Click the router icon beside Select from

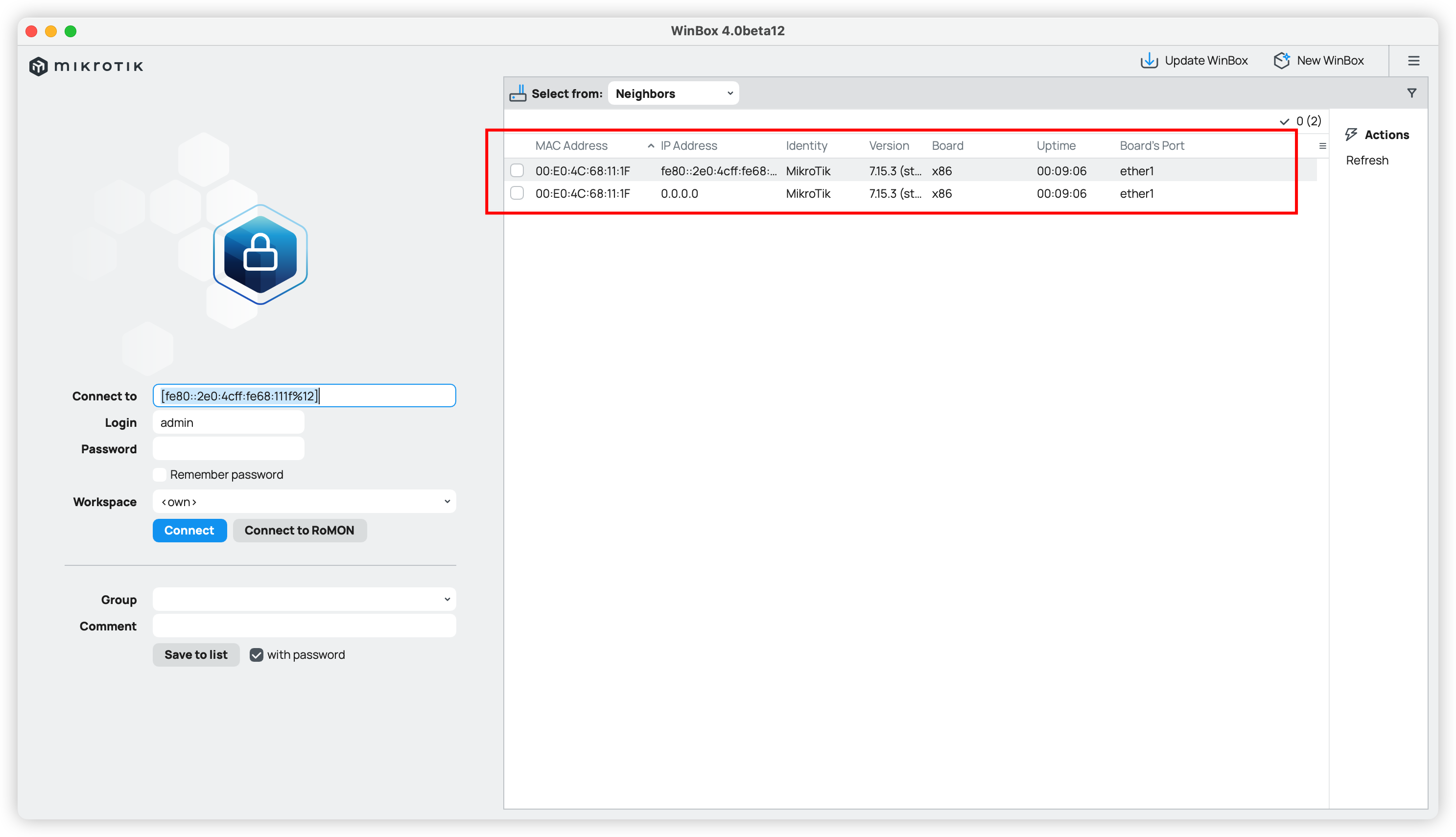point(518,93)
